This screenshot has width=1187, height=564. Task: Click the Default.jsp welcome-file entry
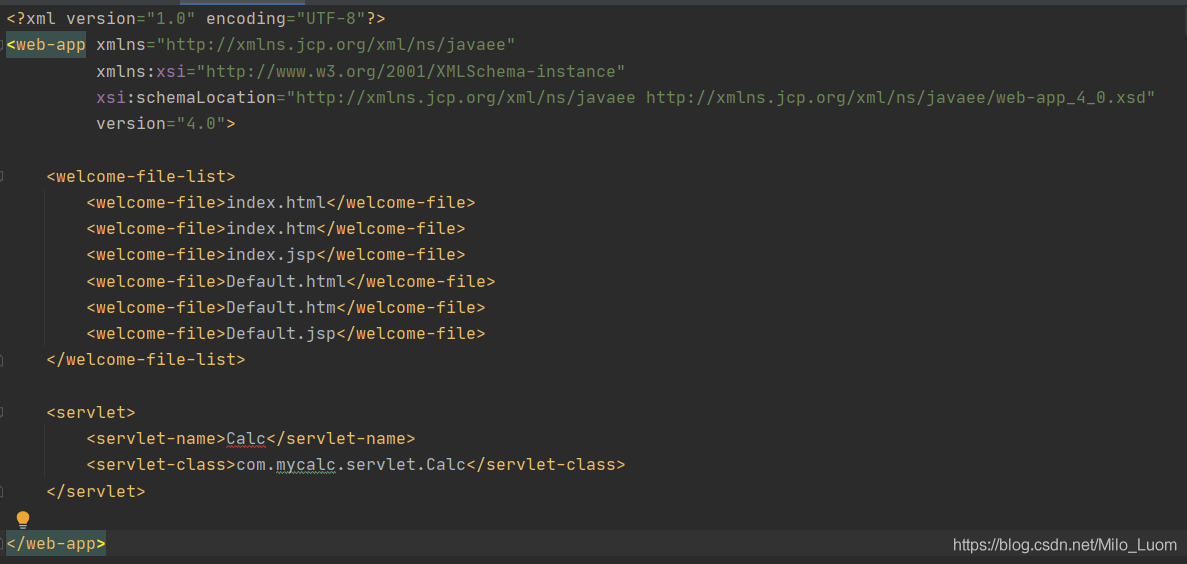281,333
